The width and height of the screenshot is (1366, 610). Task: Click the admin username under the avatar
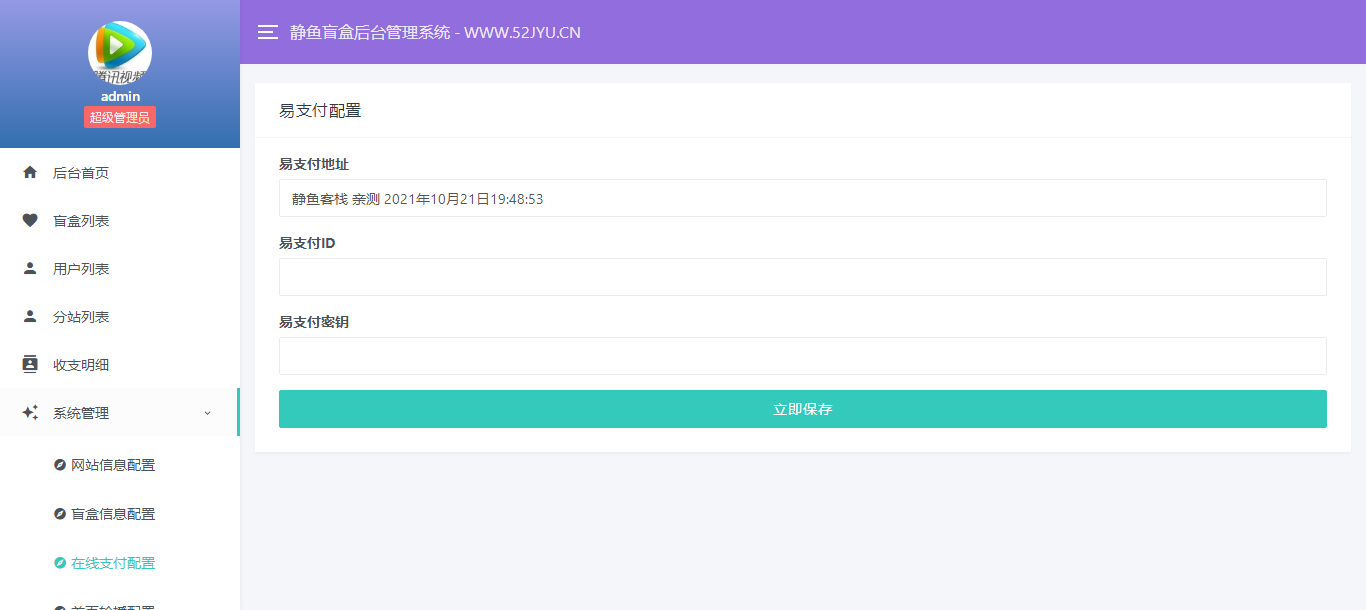[120, 96]
